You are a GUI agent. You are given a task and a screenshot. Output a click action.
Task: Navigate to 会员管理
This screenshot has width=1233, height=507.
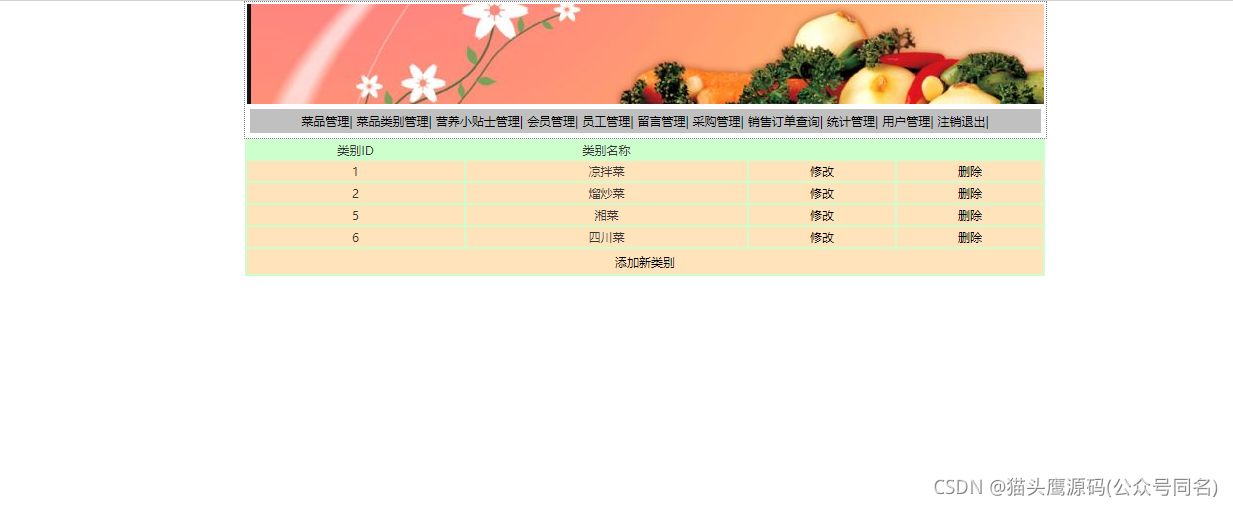551,122
